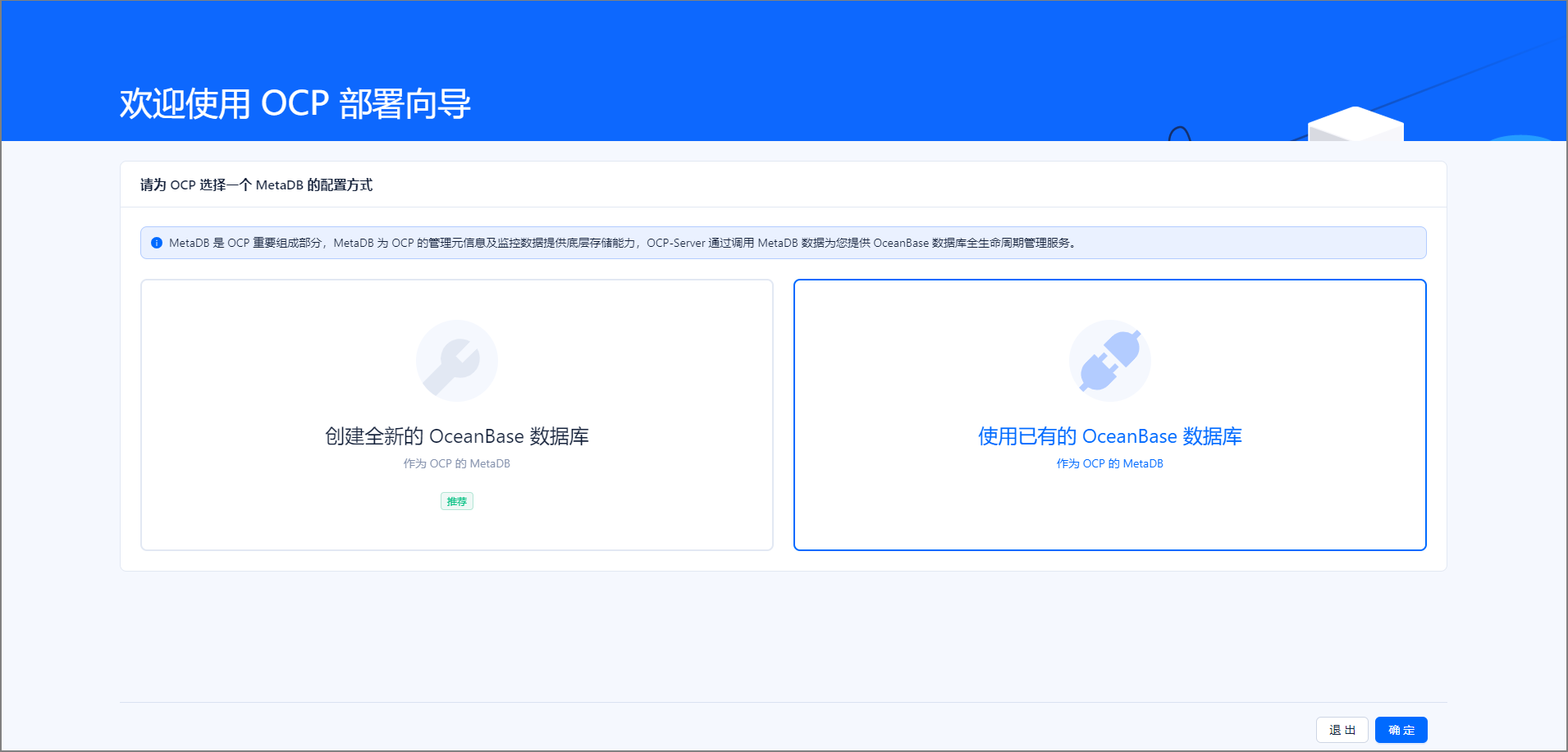Click the blue info icon in the MetaDB banner
This screenshot has width=1568, height=752.
[156, 243]
